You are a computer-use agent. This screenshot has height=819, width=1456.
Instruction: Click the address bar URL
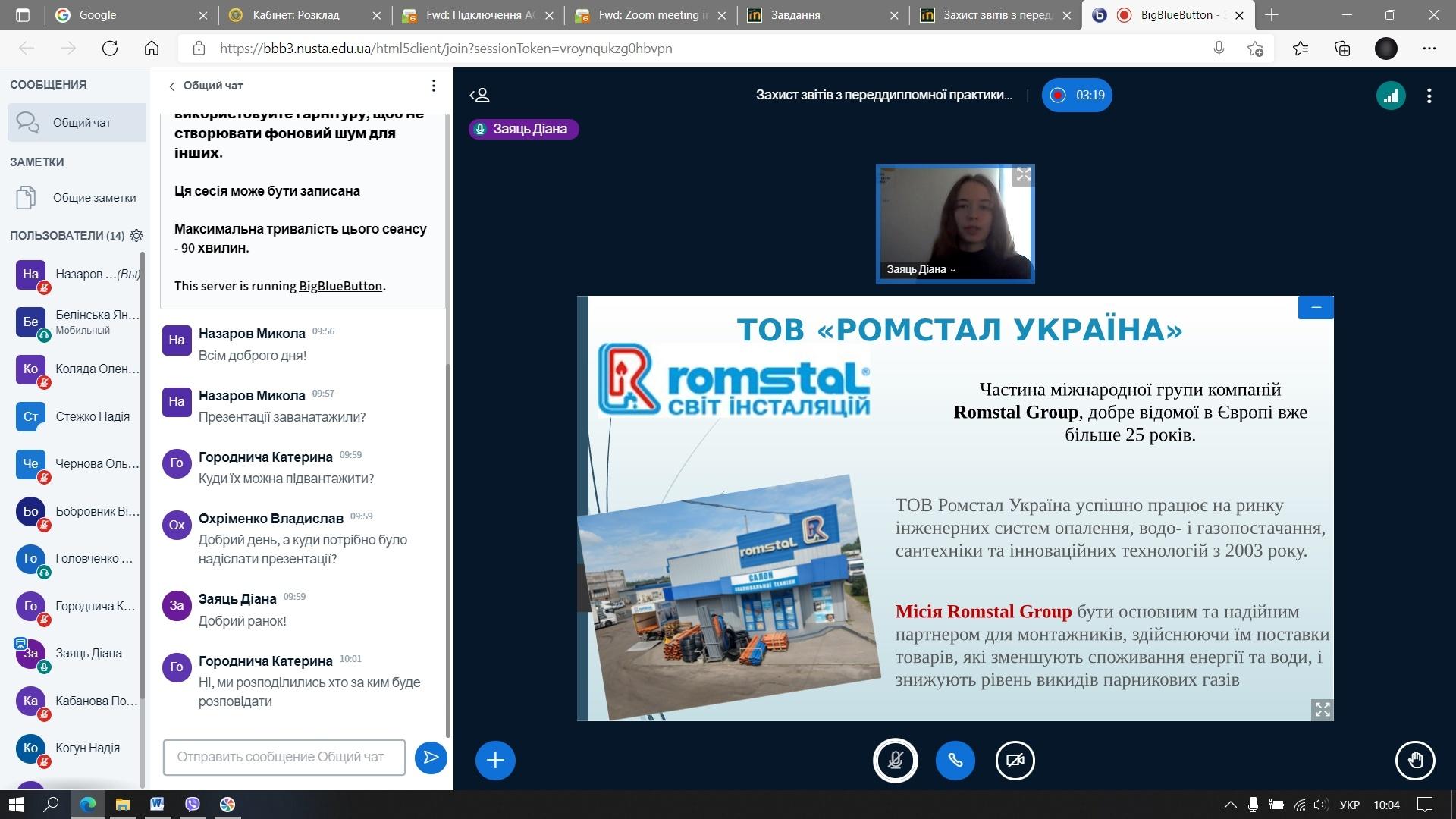pos(446,49)
